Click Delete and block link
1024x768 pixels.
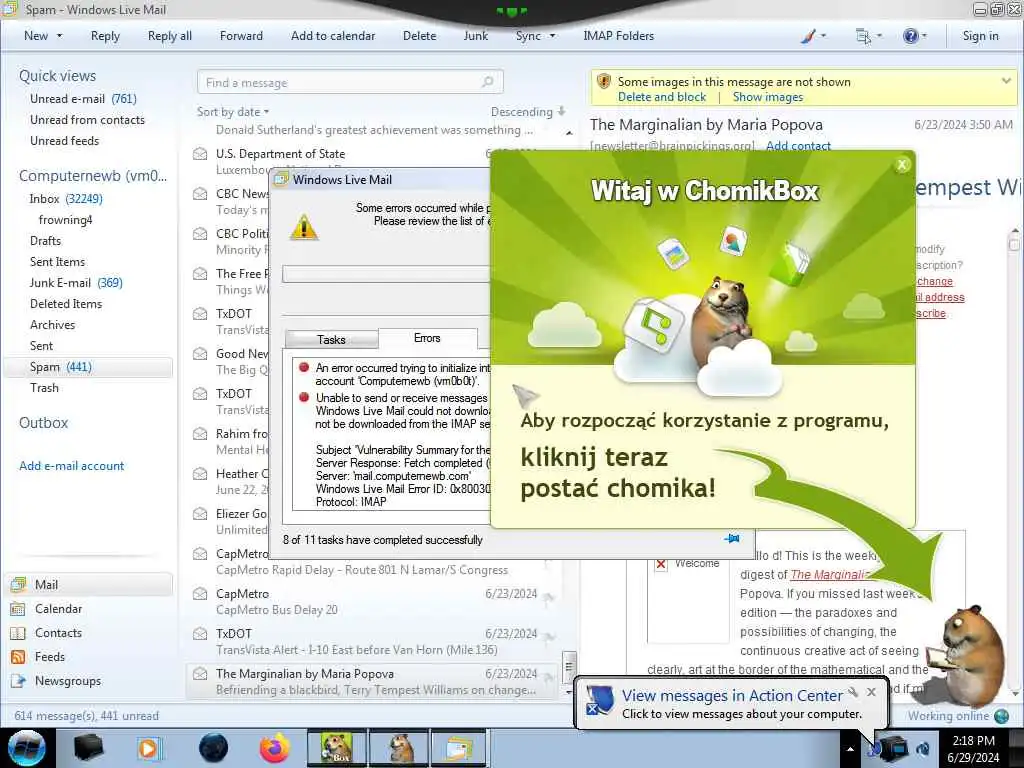(662, 97)
